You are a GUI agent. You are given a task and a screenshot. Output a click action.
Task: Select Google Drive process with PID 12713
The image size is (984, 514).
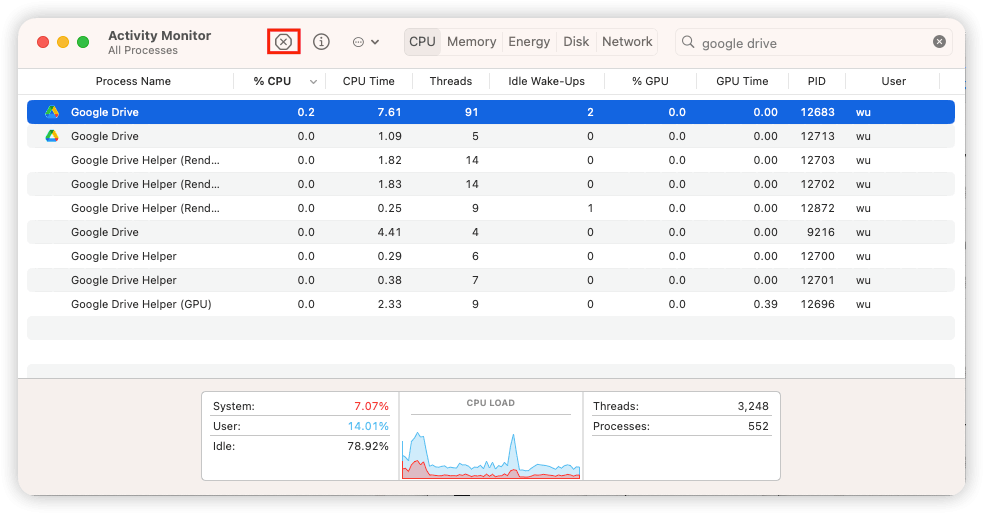point(491,136)
